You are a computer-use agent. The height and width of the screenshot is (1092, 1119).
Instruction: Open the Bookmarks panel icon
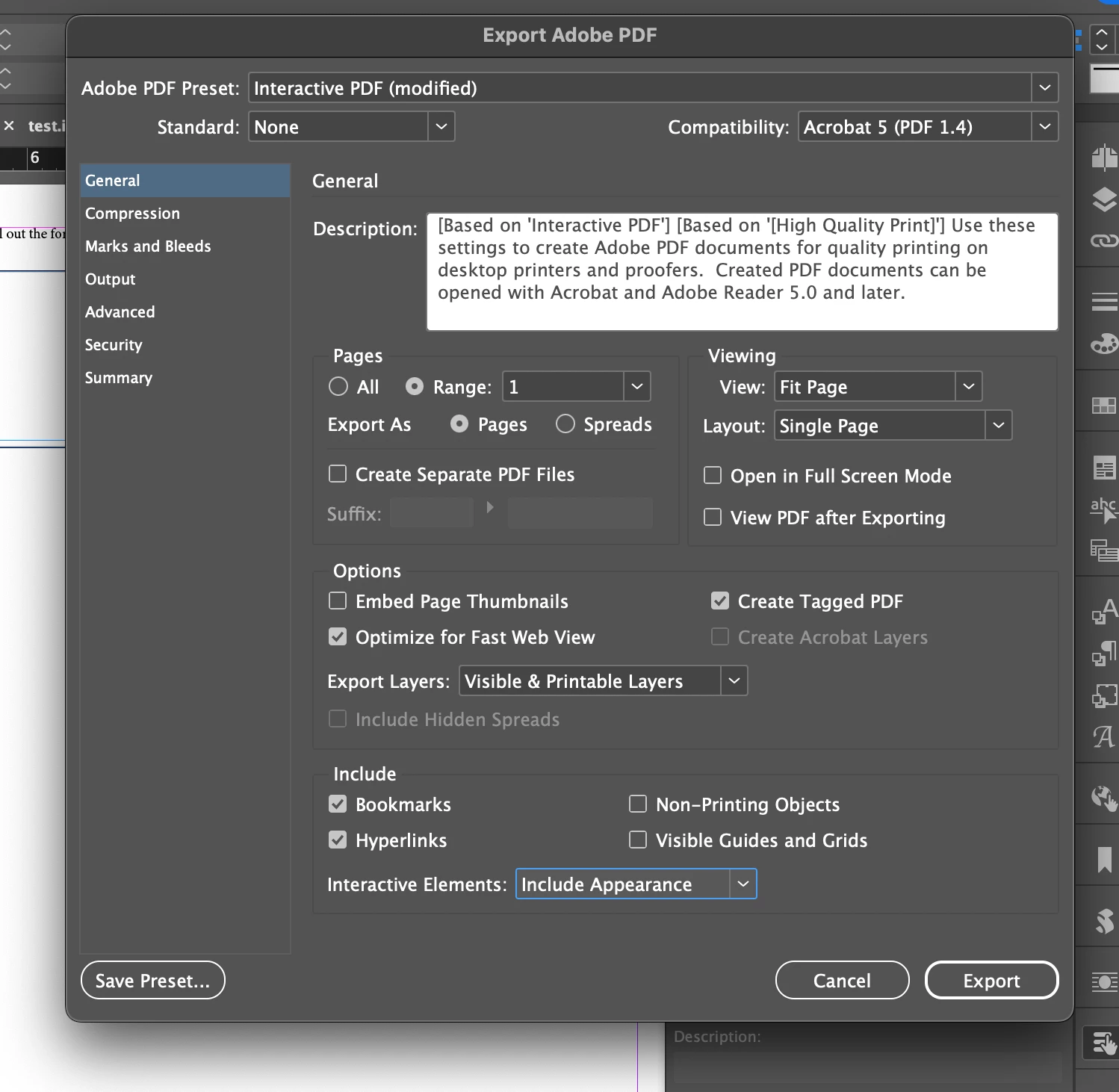click(1104, 859)
